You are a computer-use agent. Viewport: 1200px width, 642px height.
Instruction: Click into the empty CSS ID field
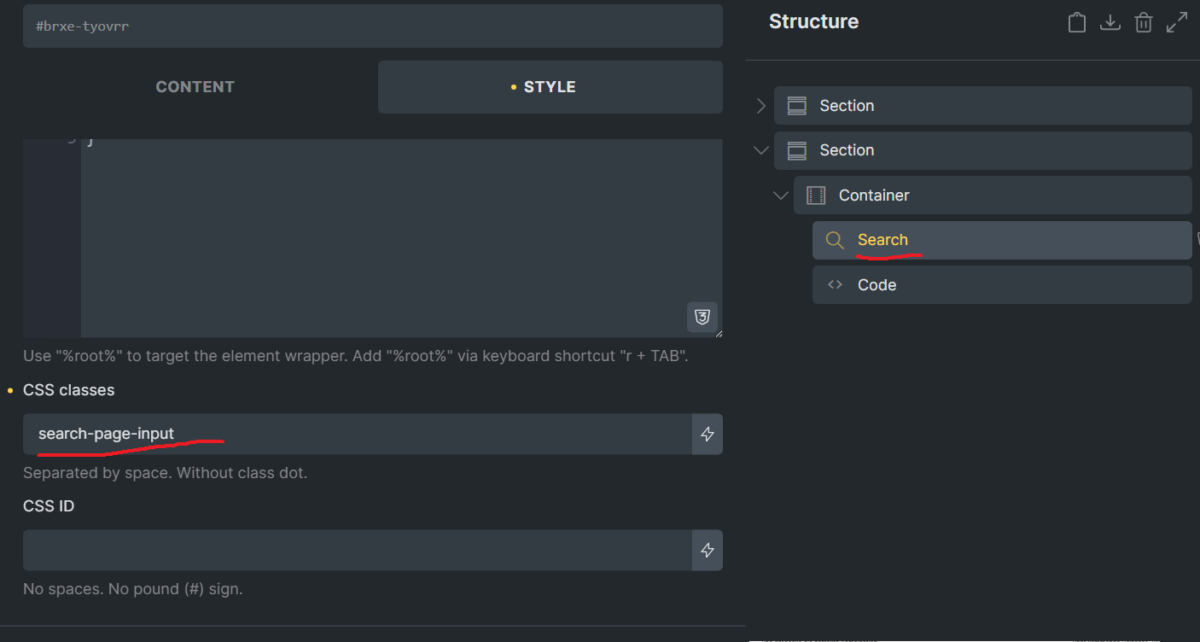[357, 550]
